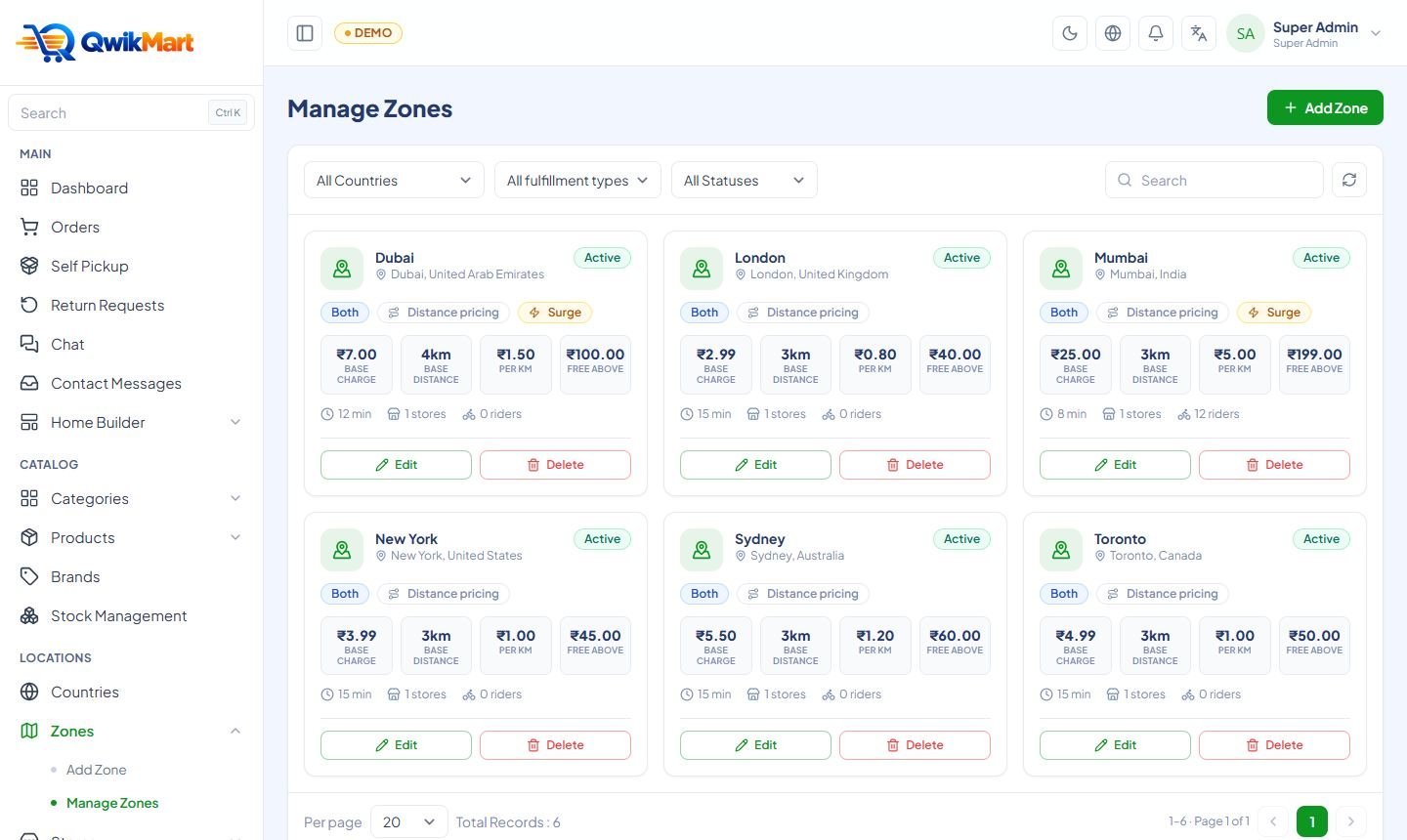Click the Add Zone button

(x=1325, y=107)
